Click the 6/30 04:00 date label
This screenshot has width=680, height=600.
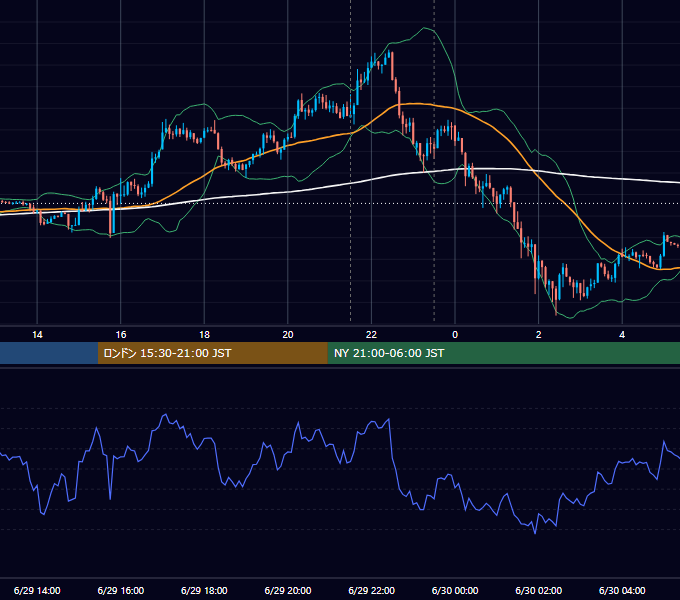click(x=622, y=590)
